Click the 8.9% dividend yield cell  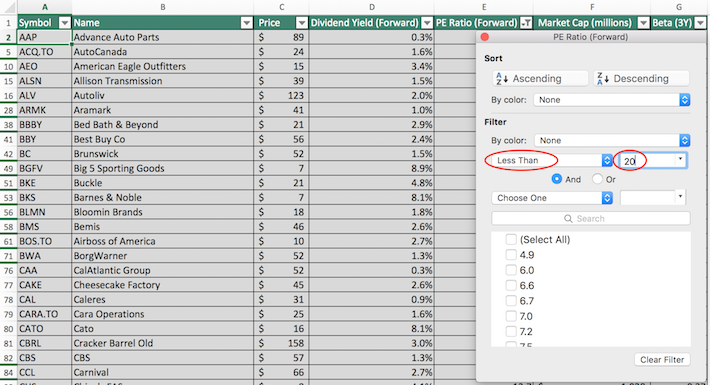click(x=371, y=168)
